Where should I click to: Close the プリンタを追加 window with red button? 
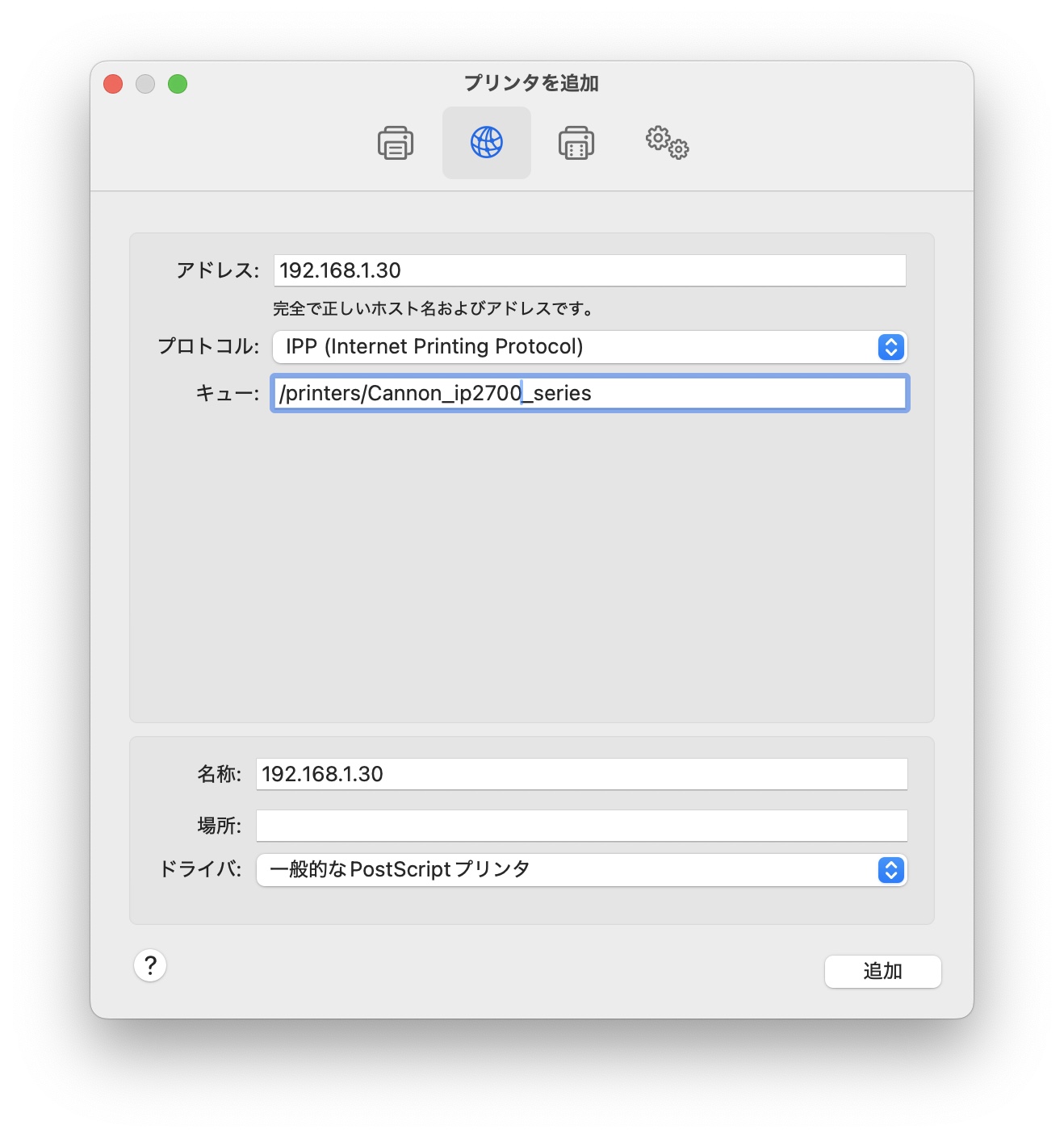point(113,84)
